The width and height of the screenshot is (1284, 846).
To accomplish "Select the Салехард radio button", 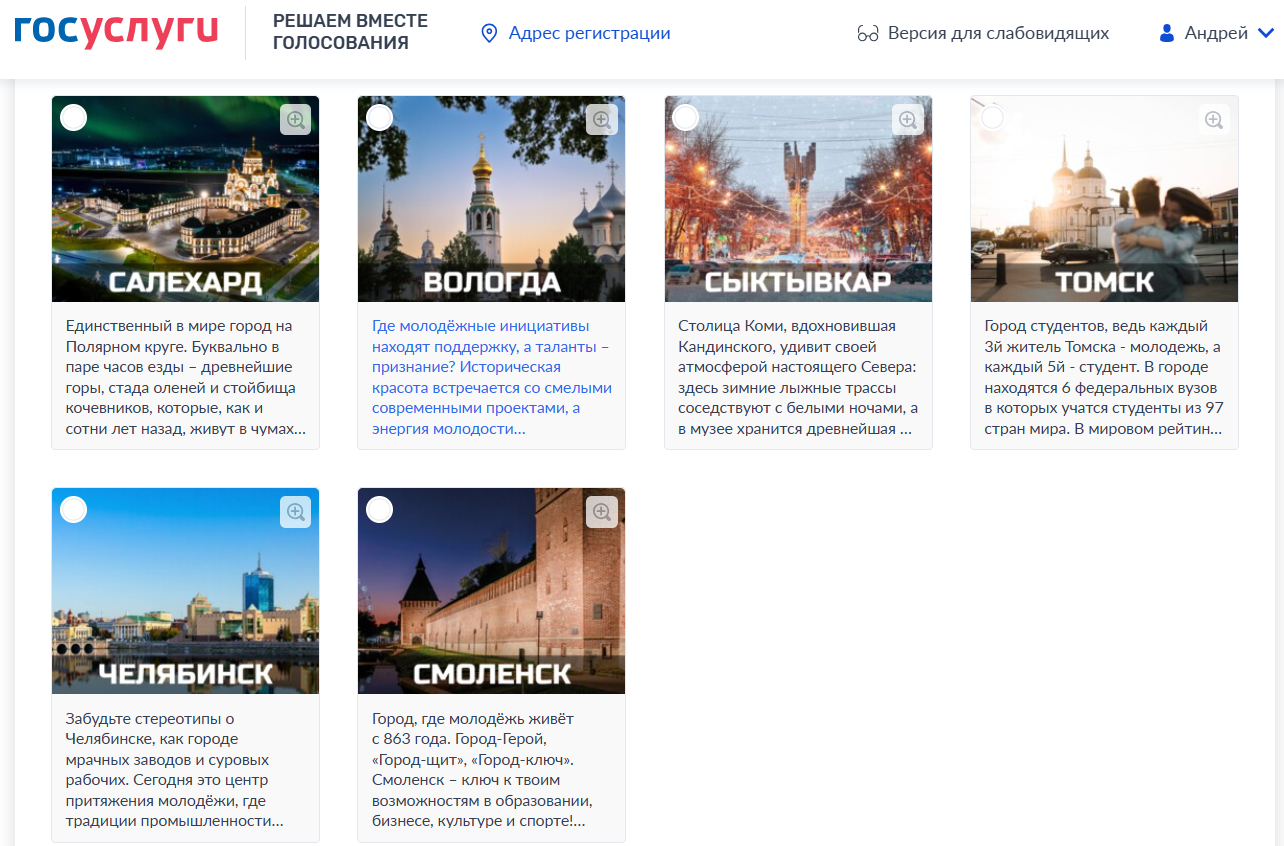I will click(74, 118).
